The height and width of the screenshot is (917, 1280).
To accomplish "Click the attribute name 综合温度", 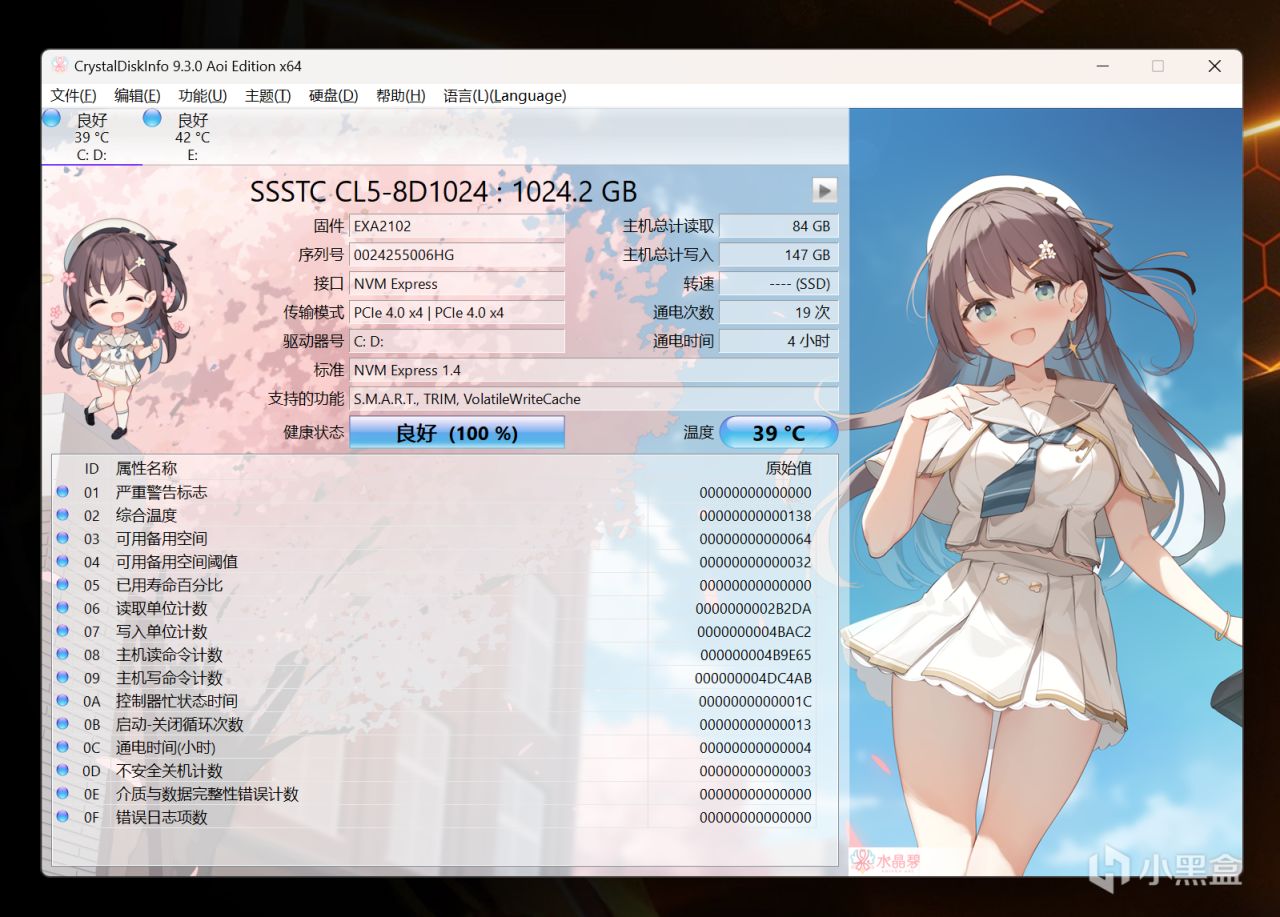I will coord(146,515).
